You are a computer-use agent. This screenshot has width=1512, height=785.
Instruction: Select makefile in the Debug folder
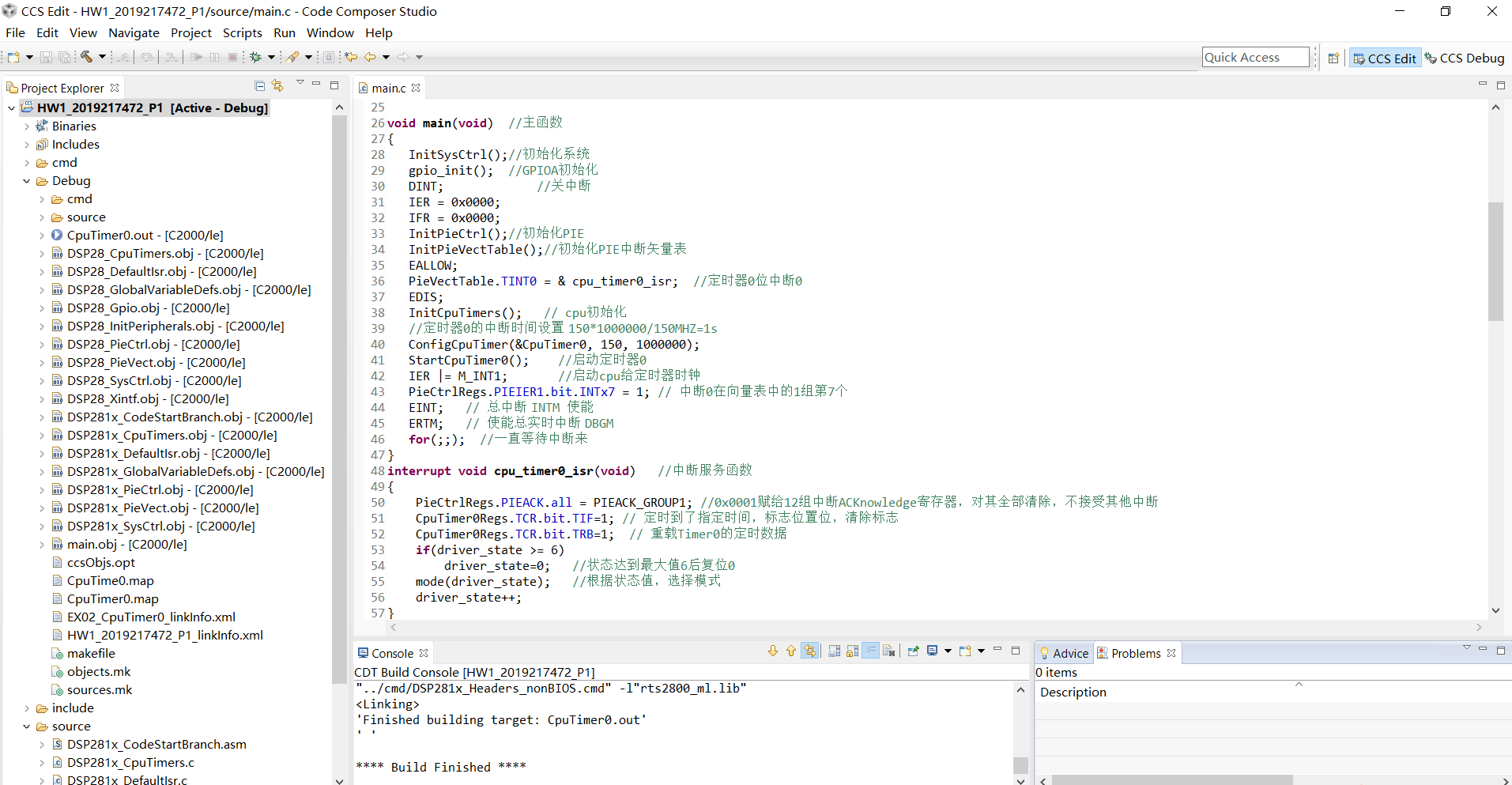point(91,654)
